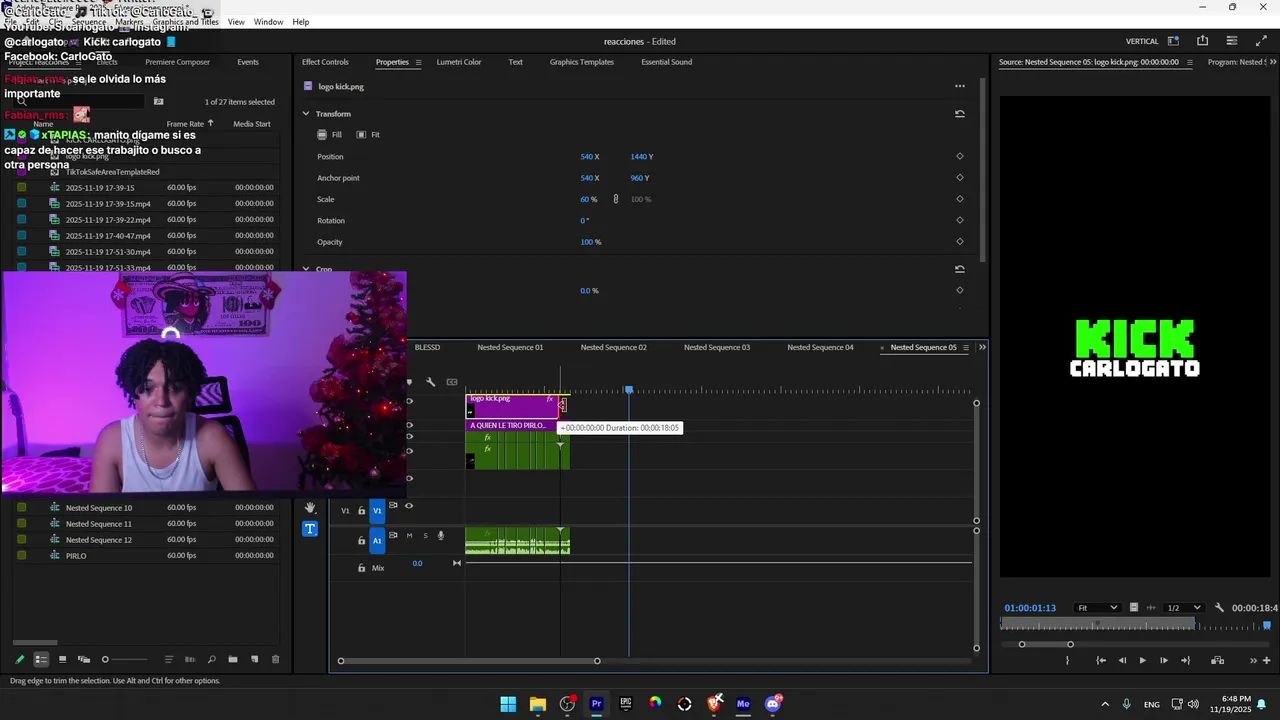Select the Hand tool
The image size is (1280, 720).
tap(310, 508)
